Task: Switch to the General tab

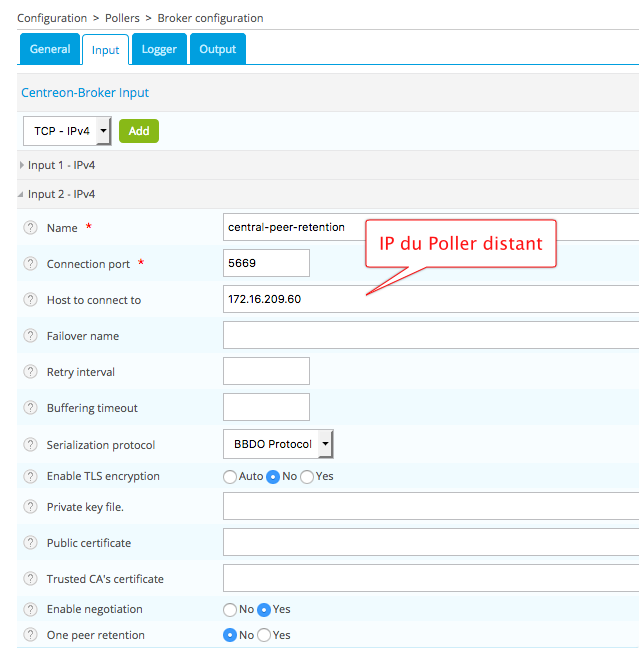Action: (49, 49)
